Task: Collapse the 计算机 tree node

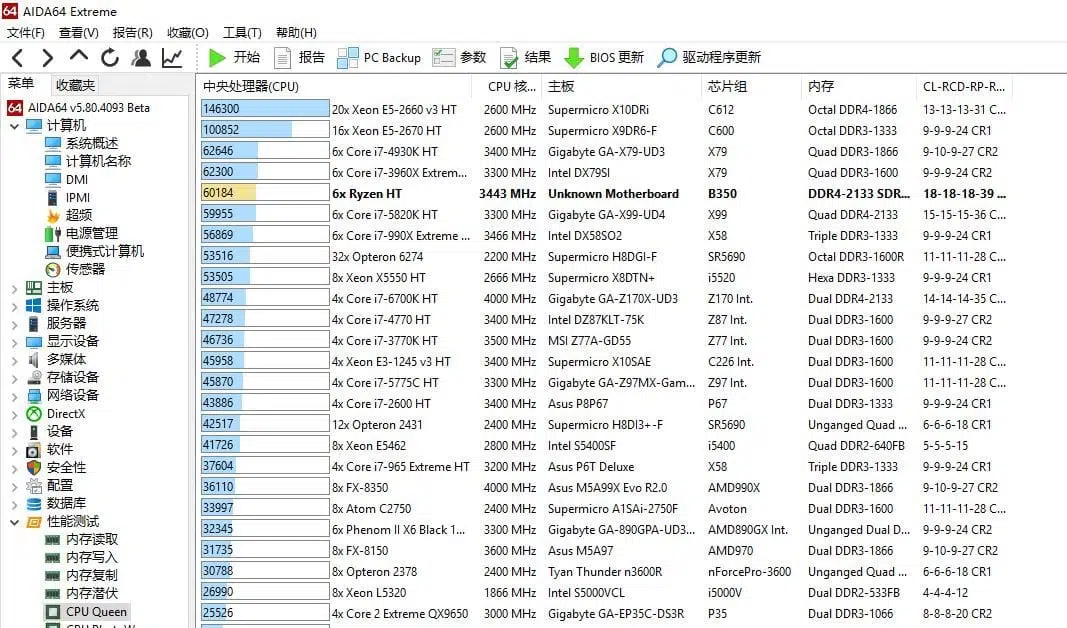Action: tap(14, 126)
